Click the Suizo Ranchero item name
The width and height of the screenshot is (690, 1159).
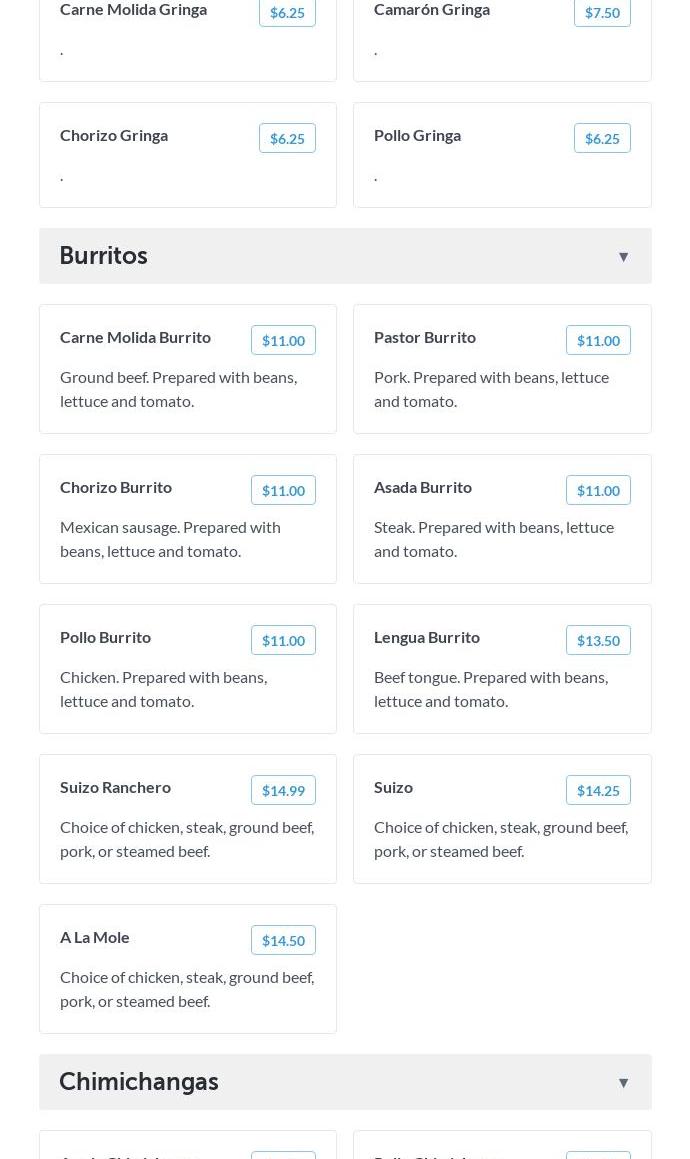115,787
